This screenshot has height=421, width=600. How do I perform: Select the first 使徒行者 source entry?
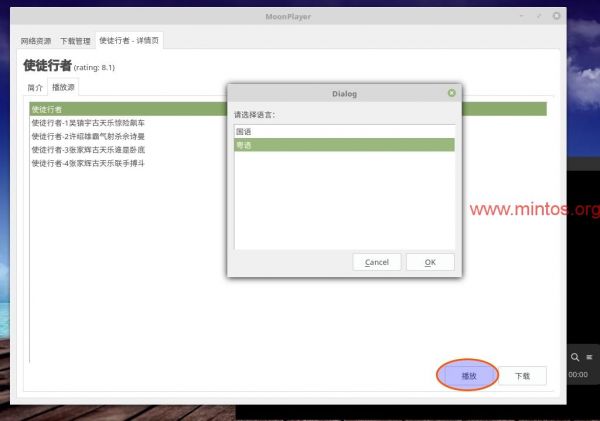(47, 109)
